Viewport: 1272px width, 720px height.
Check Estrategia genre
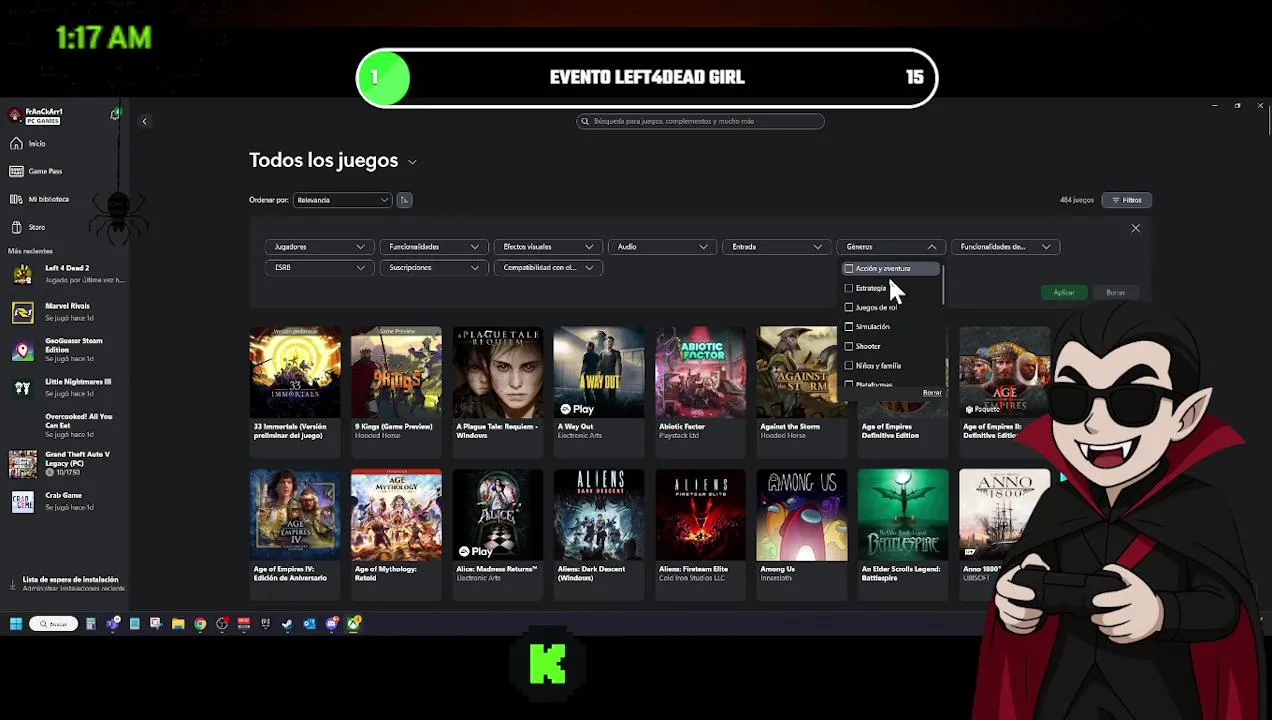[849, 288]
